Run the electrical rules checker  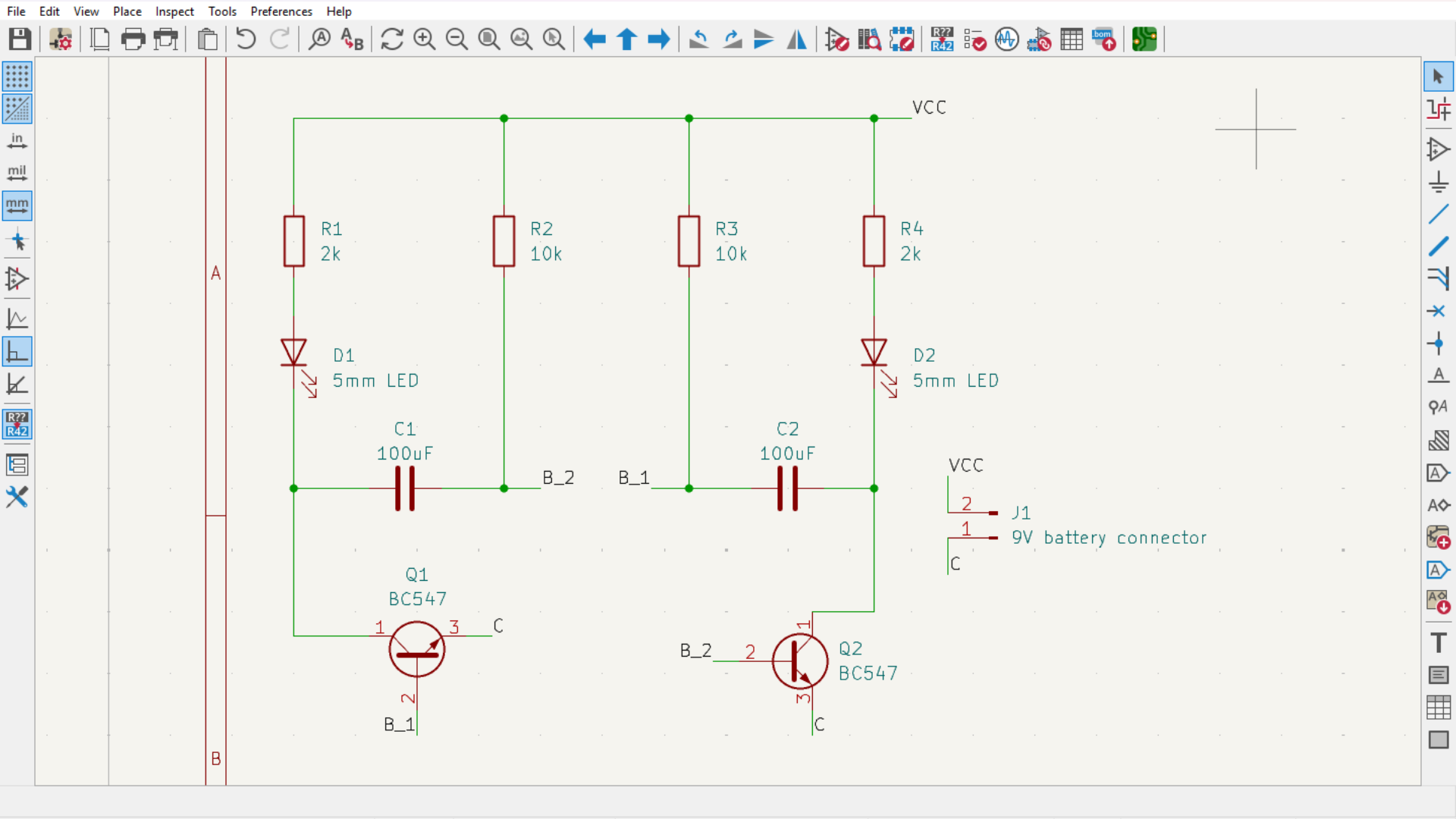click(x=974, y=39)
